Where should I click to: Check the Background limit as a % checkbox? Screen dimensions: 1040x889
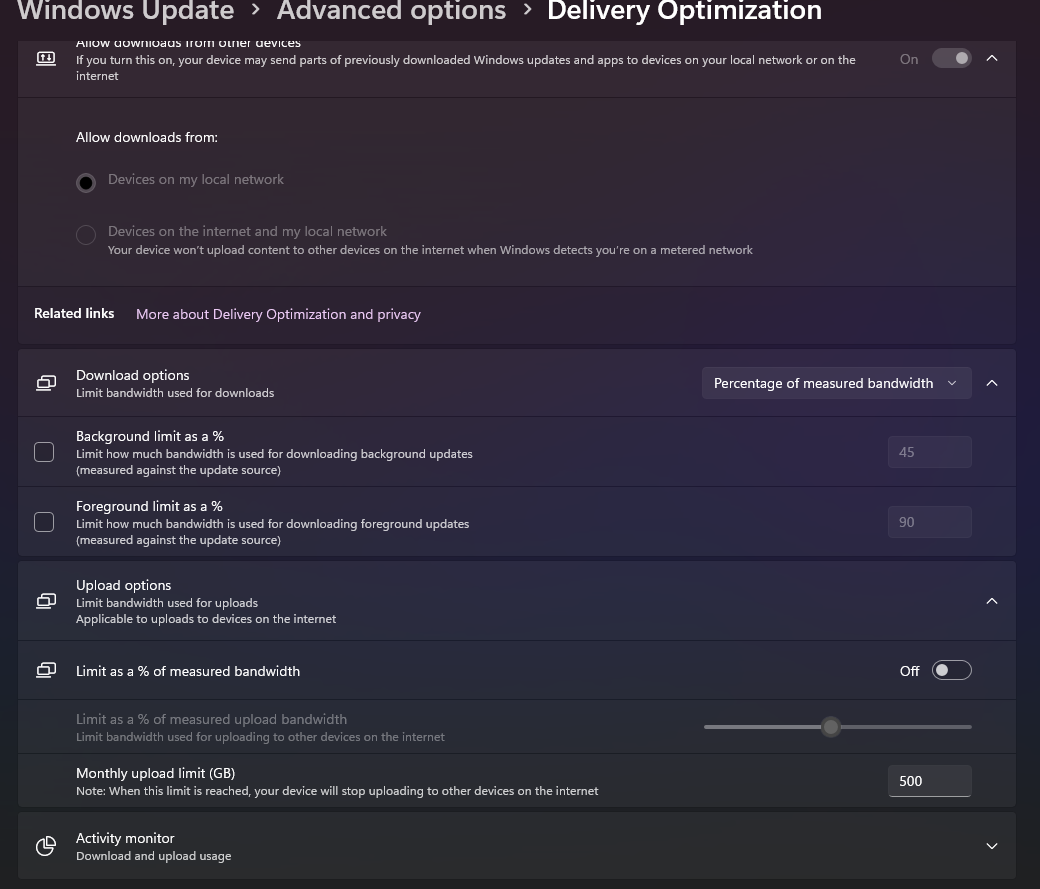[x=44, y=452]
